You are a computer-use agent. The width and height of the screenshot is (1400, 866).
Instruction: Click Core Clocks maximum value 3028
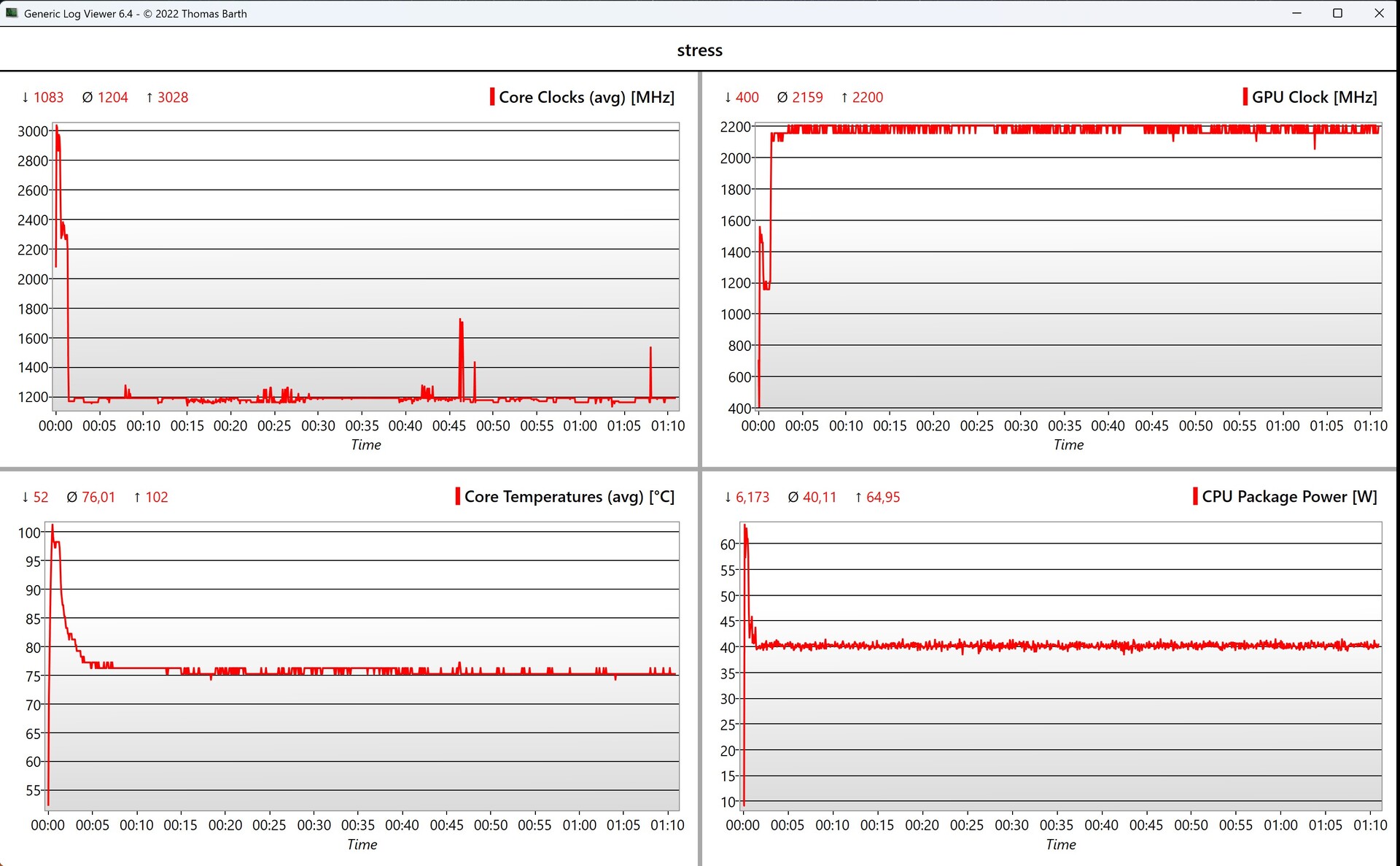pyautogui.click(x=173, y=97)
